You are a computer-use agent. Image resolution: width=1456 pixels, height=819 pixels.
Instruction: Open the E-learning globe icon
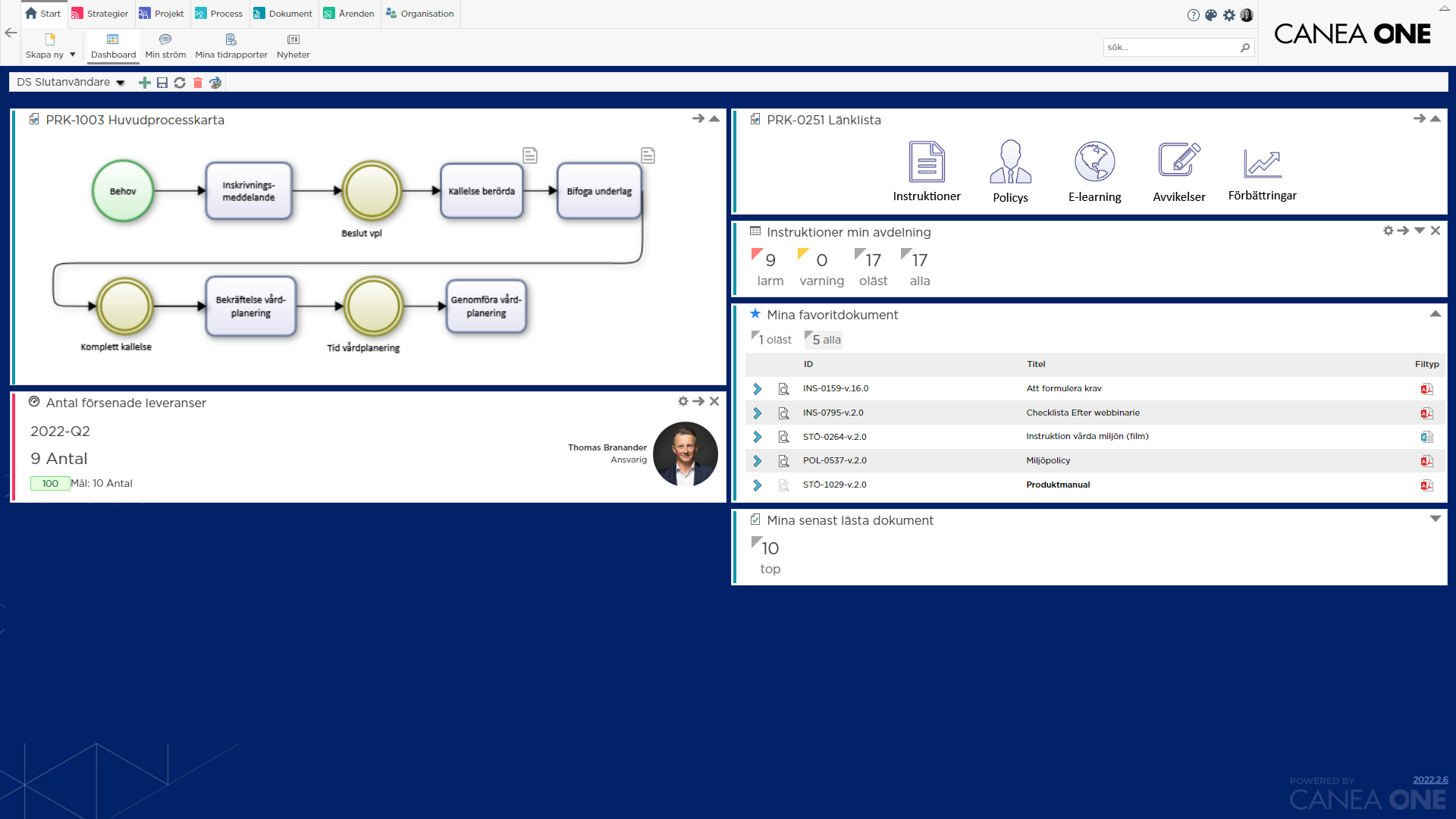pyautogui.click(x=1094, y=162)
